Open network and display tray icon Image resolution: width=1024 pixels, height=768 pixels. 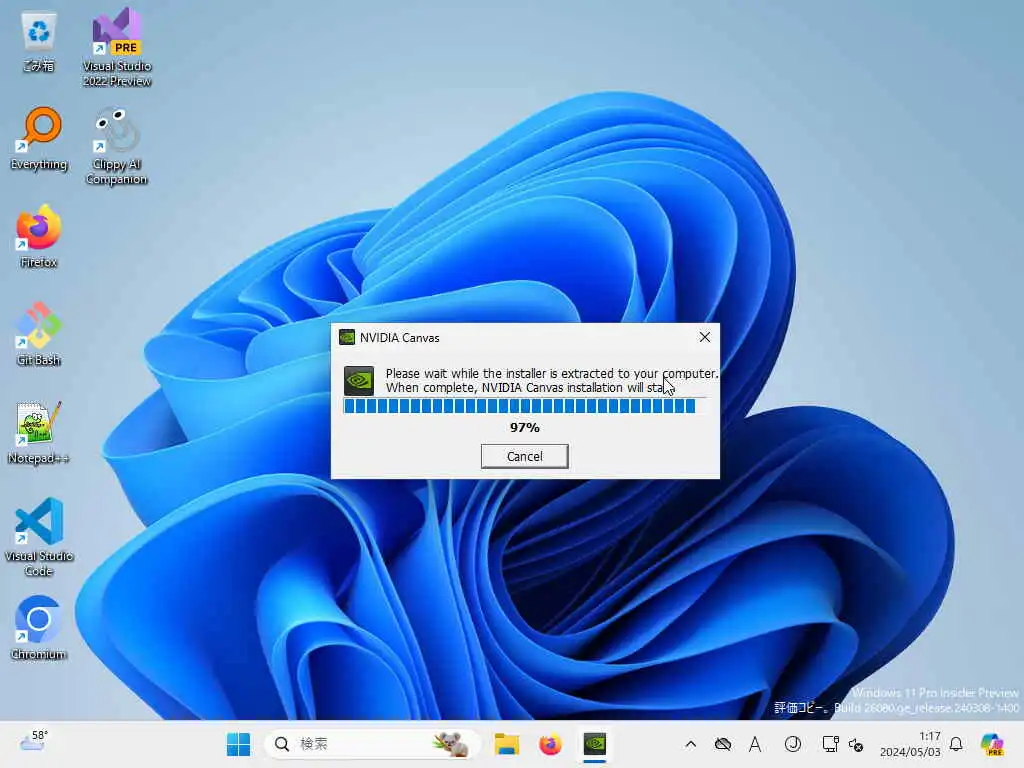tap(831, 744)
